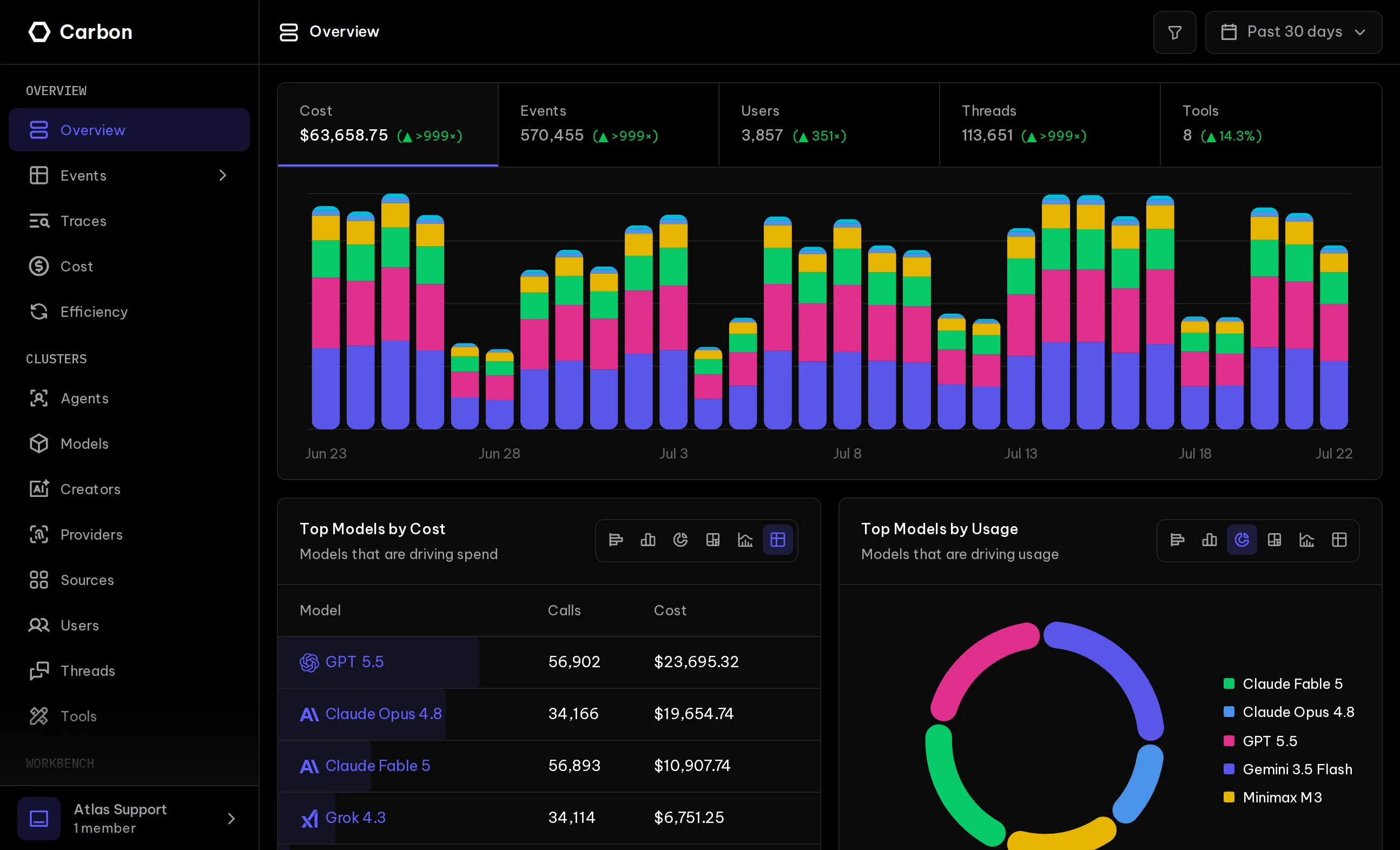Click the Traces search-list icon
Viewport: 1400px width, 850px height.
coord(38,221)
